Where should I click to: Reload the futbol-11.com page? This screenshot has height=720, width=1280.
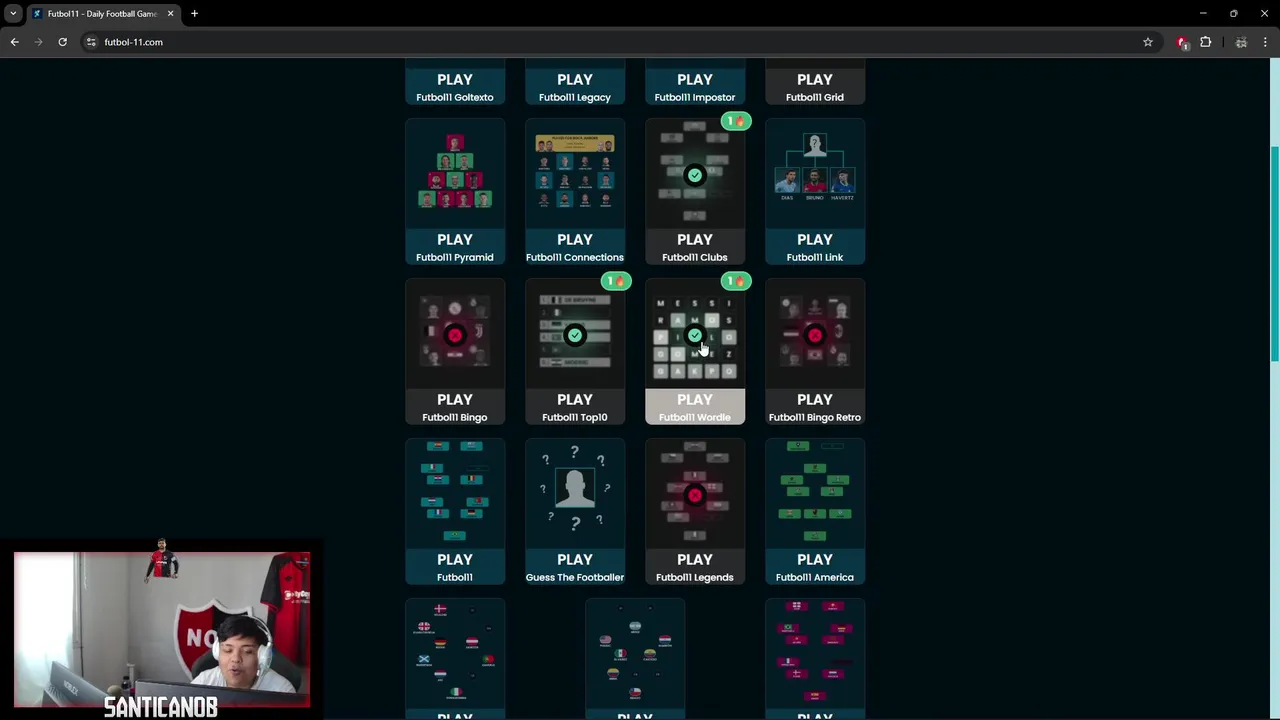pyautogui.click(x=62, y=42)
